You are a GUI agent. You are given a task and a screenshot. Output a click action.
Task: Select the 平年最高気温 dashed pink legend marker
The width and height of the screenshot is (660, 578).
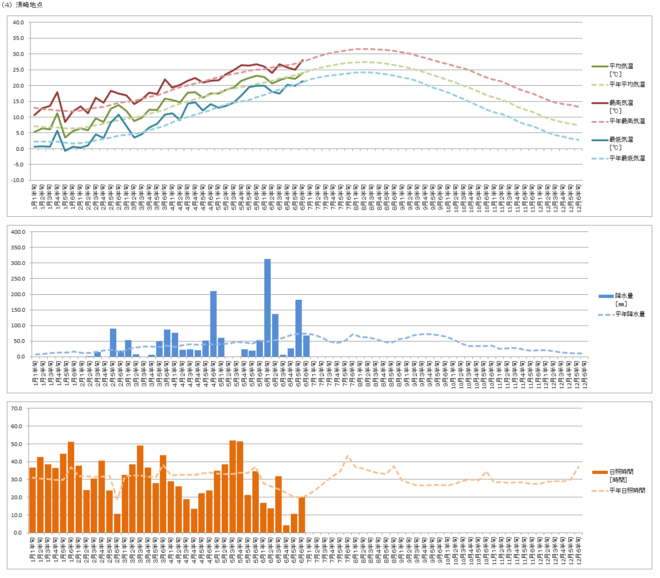coord(600,121)
